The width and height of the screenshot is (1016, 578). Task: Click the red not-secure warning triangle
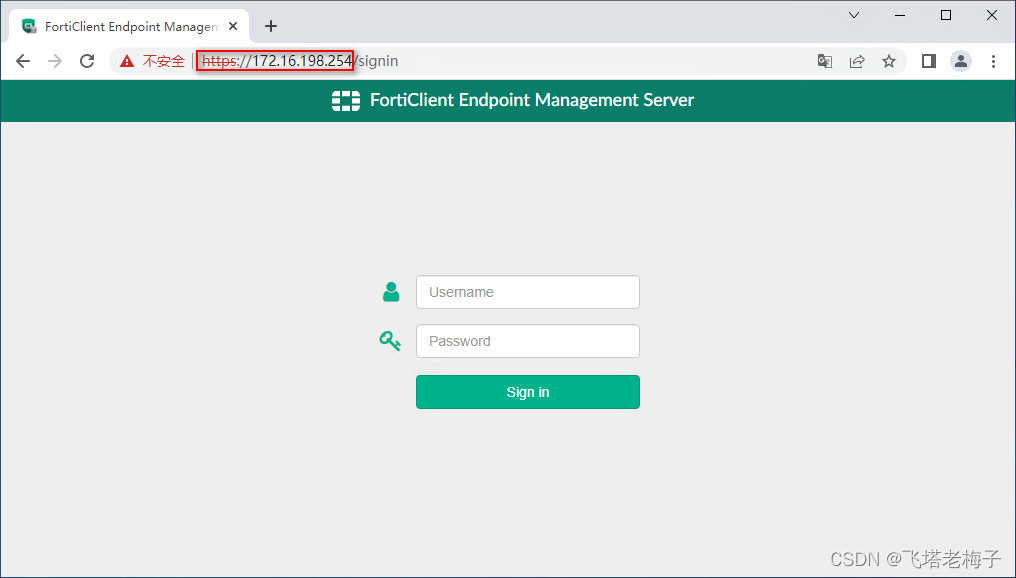127,61
